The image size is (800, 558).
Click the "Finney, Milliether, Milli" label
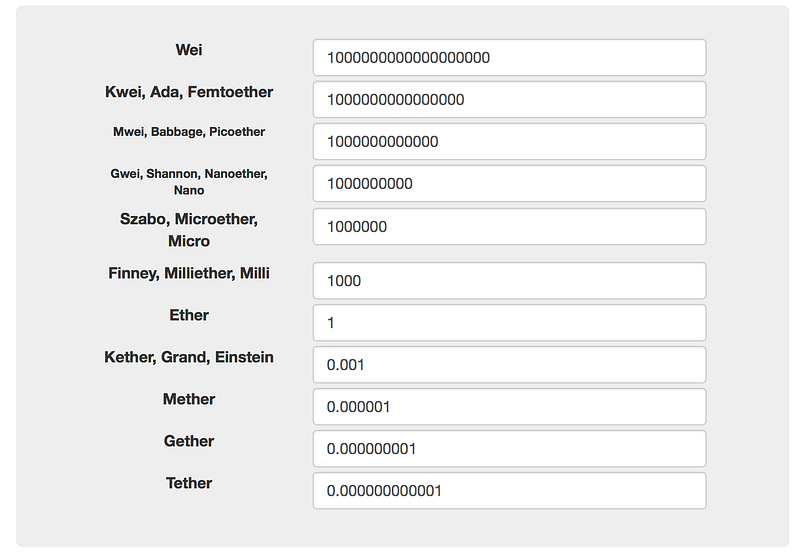point(189,273)
